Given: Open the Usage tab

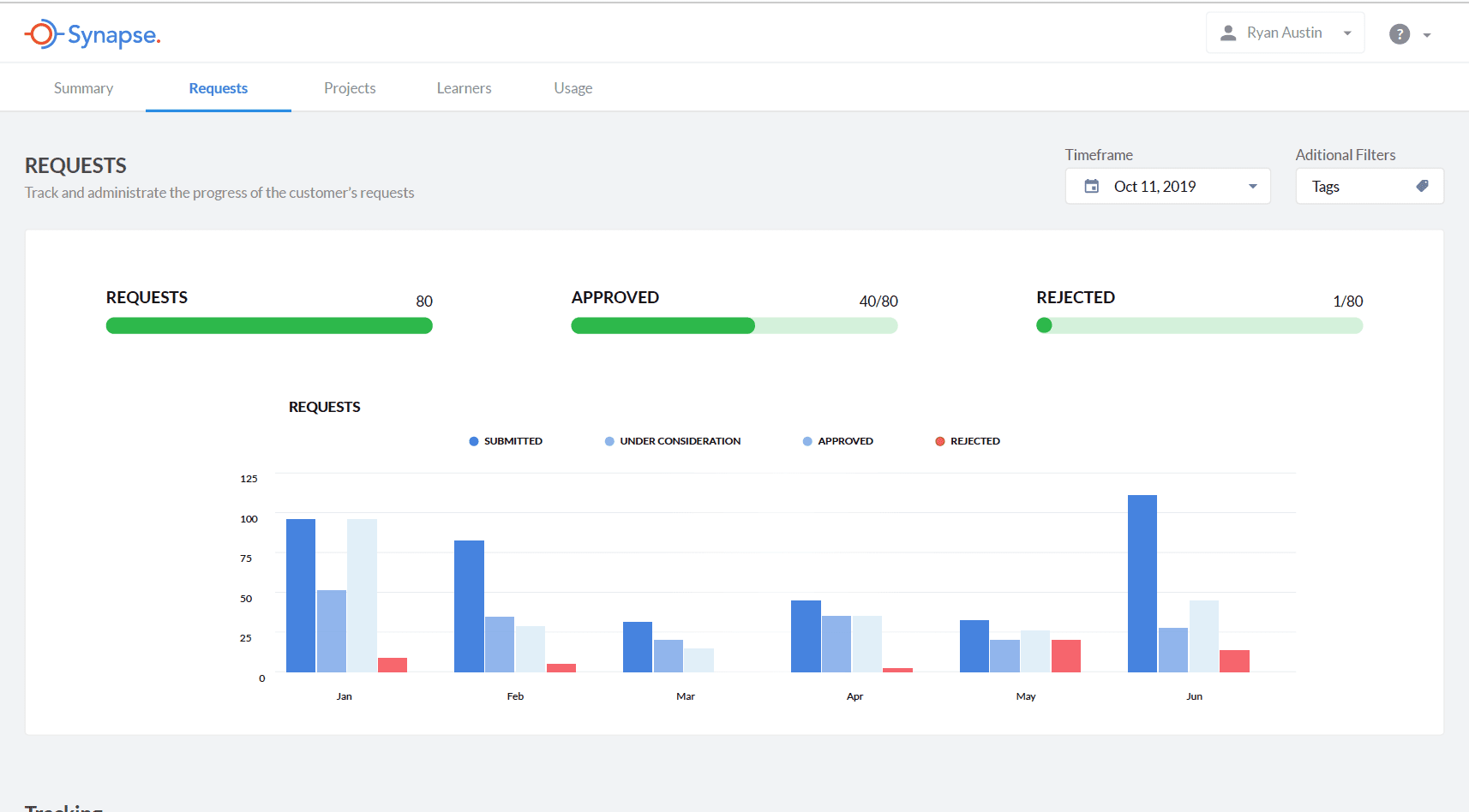Looking at the screenshot, I should tap(573, 87).
